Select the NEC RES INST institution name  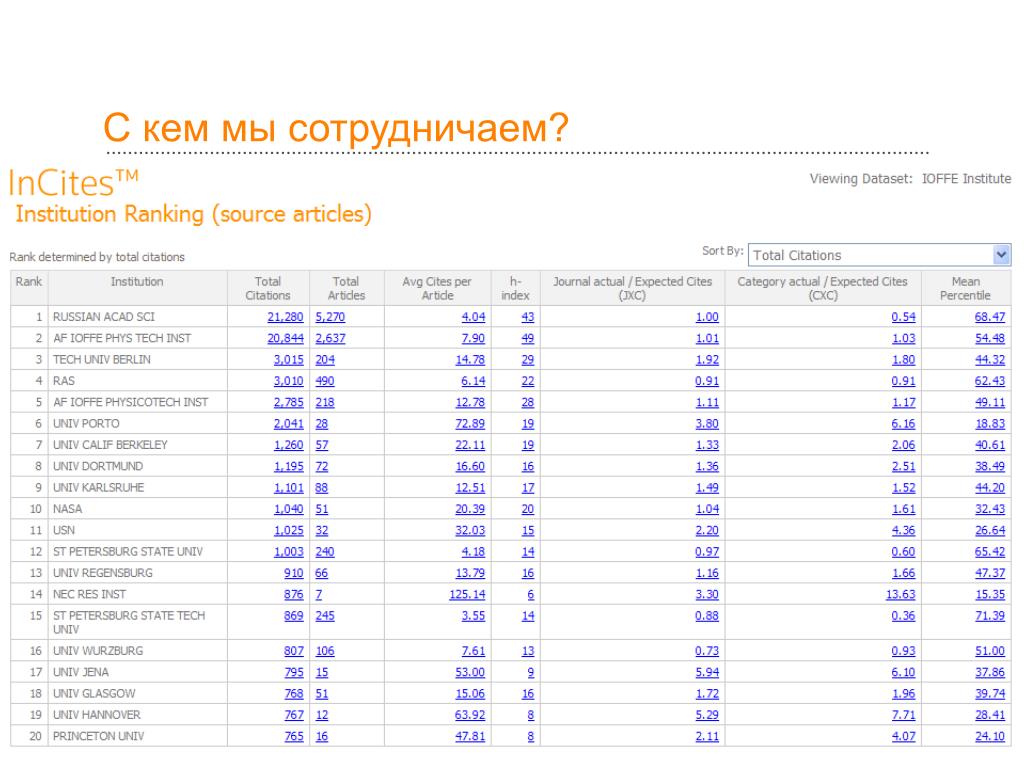[89, 594]
